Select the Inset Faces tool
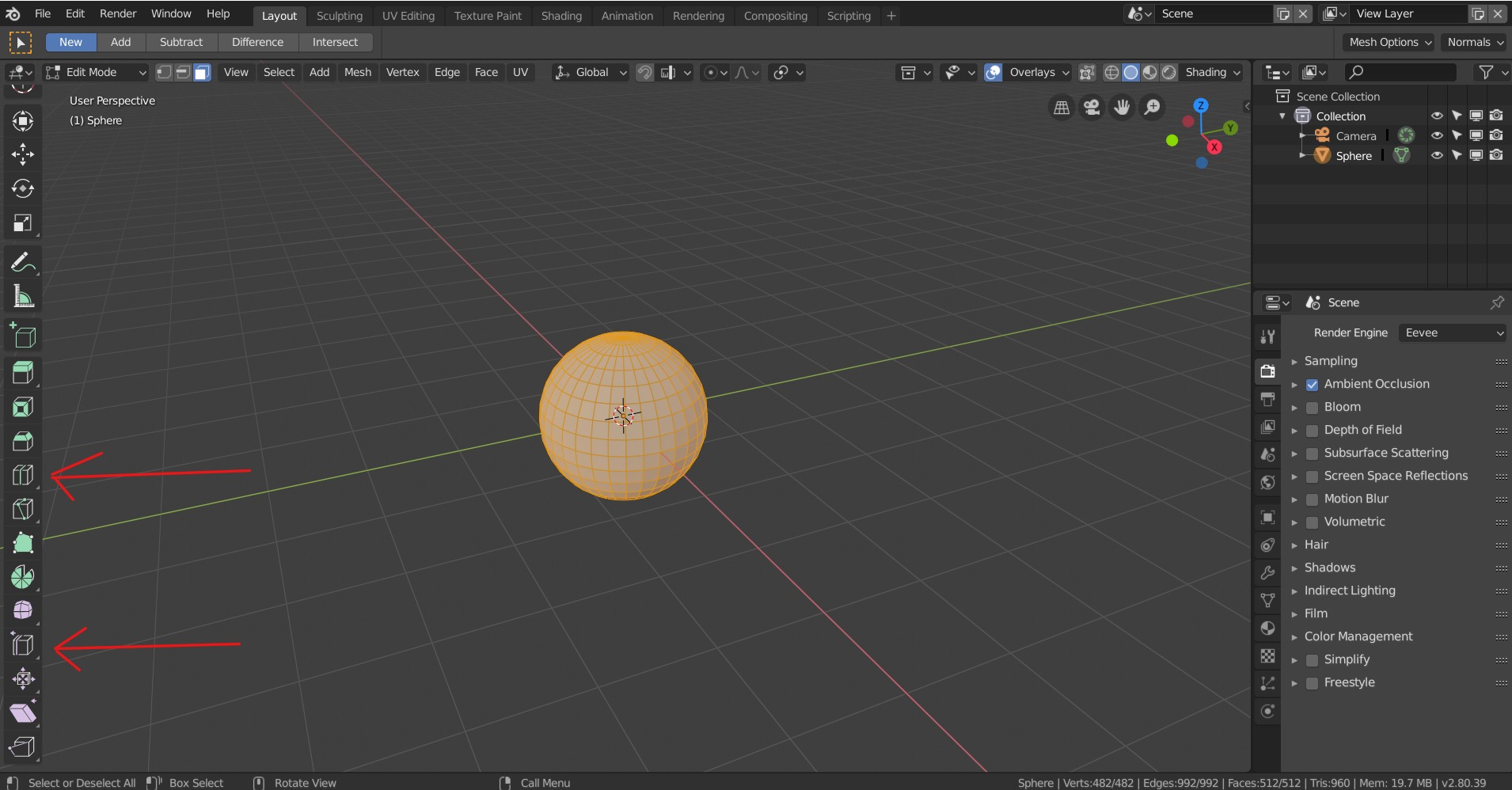The image size is (1512, 790). click(23, 407)
